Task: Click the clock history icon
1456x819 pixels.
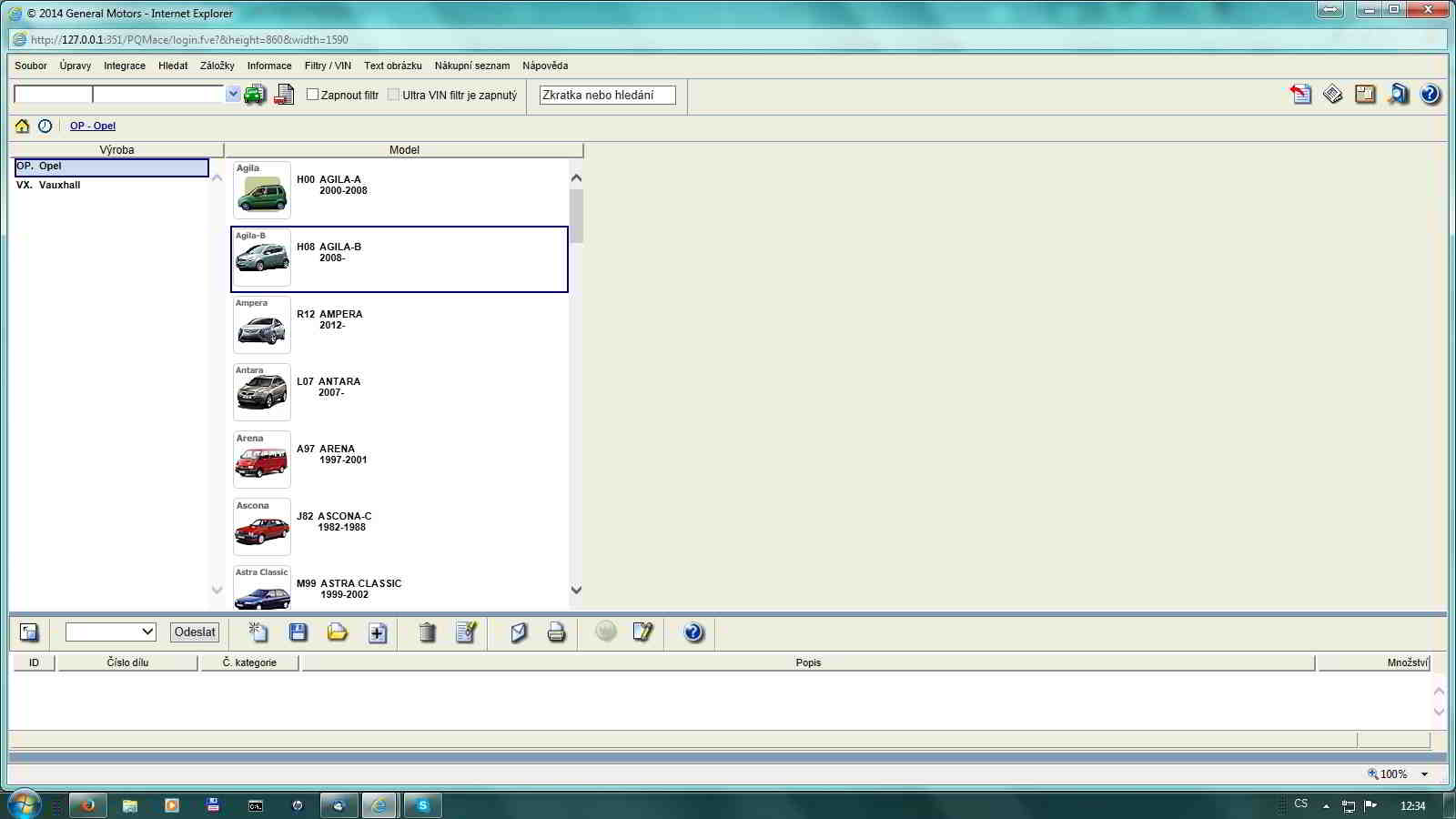Action: coord(45,126)
